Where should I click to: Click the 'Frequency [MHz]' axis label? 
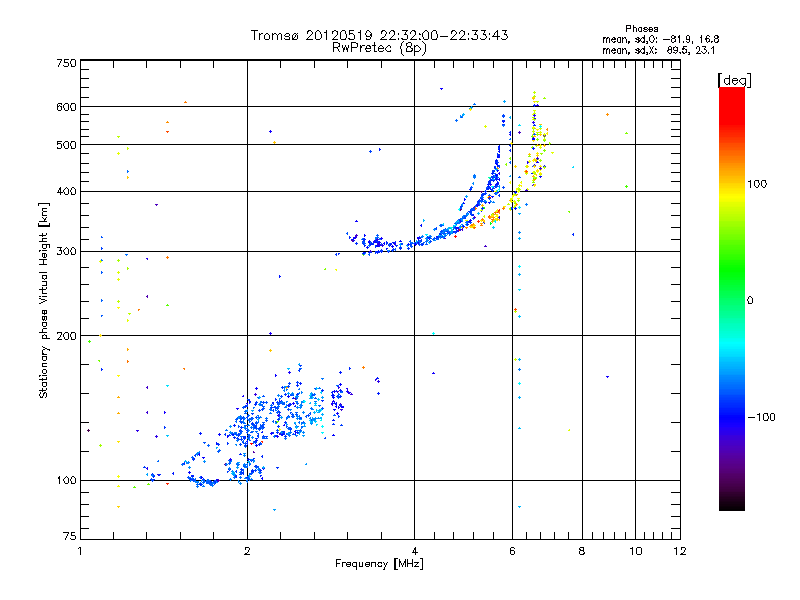point(379,563)
